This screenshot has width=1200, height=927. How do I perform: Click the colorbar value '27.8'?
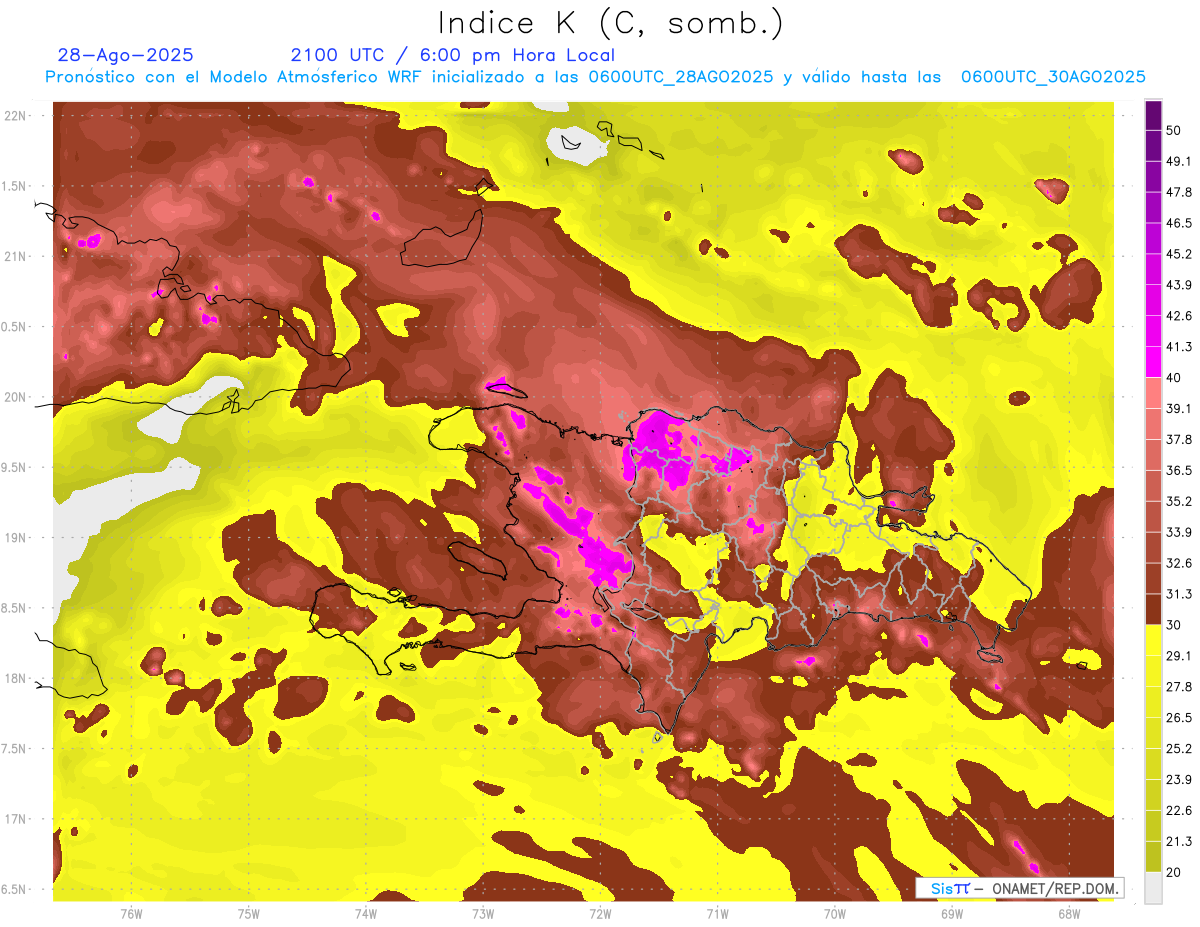(1178, 687)
